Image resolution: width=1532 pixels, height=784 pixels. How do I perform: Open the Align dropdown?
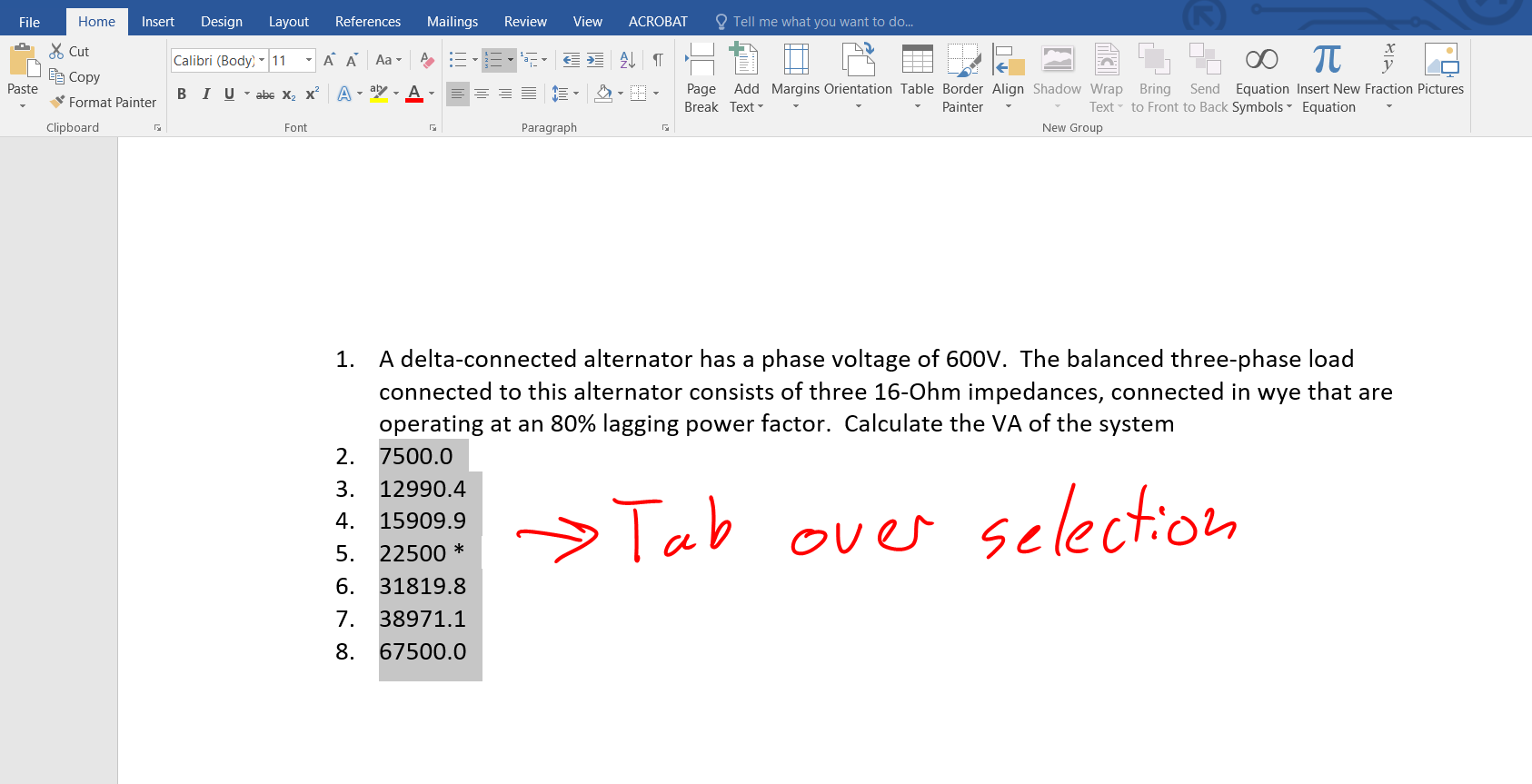1008,78
